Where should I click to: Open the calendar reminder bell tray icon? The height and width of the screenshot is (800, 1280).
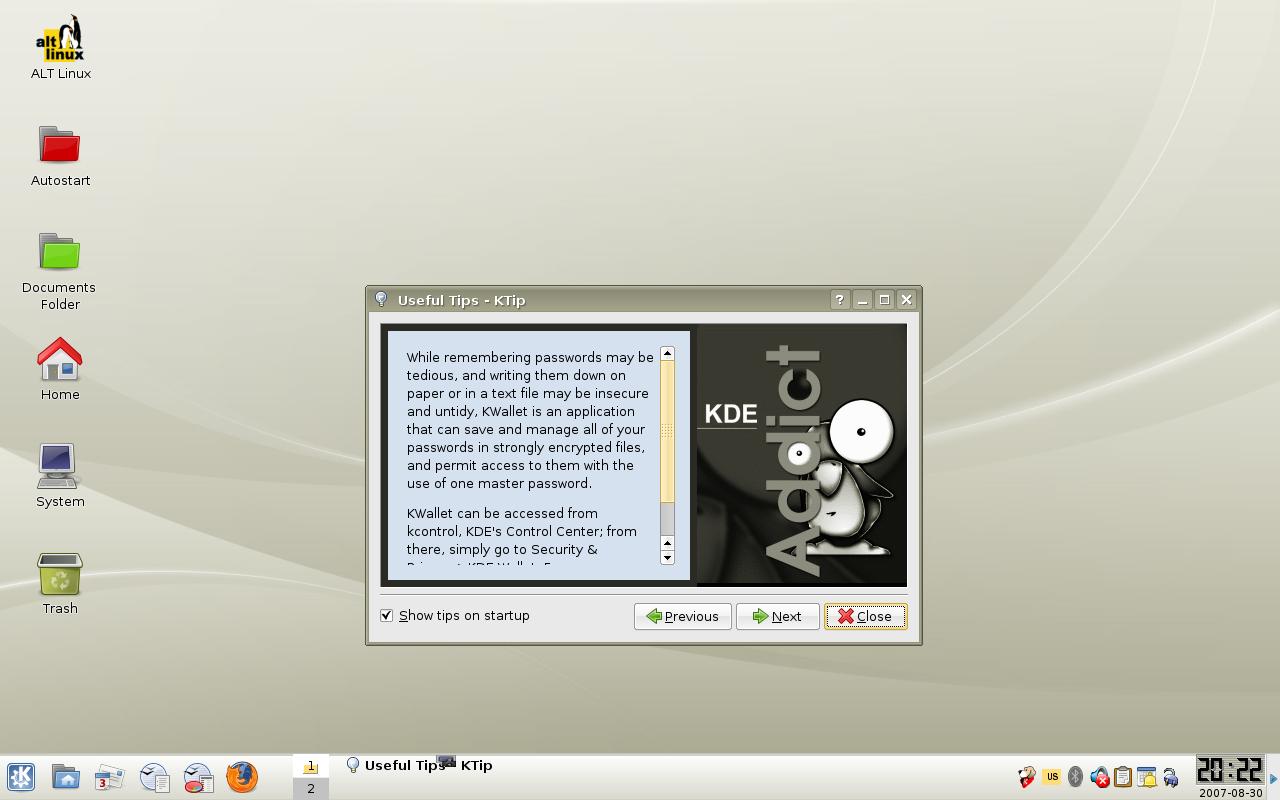point(1147,776)
